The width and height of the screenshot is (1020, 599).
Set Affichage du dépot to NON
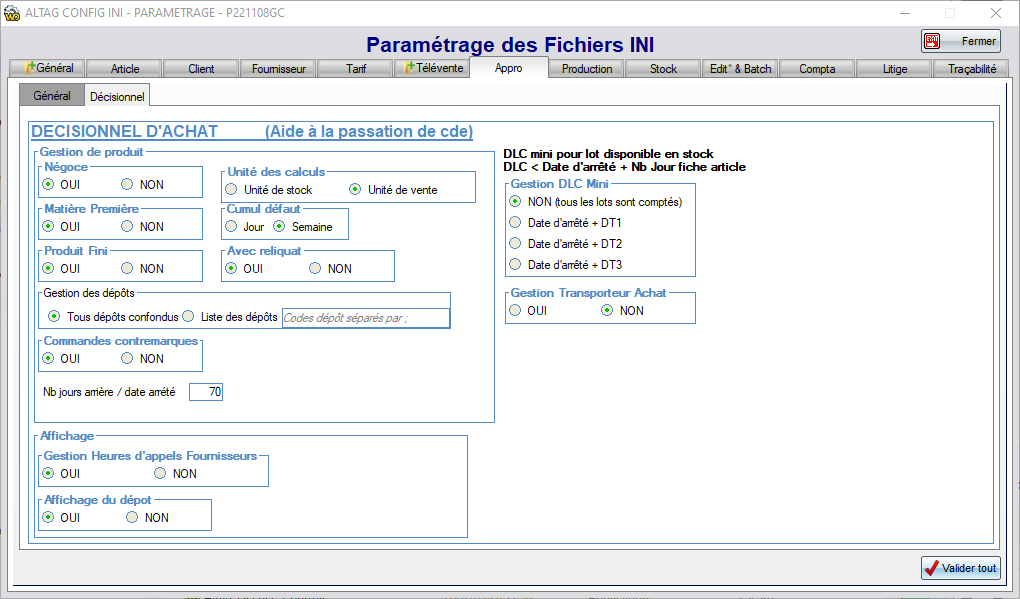(x=132, y=518)
